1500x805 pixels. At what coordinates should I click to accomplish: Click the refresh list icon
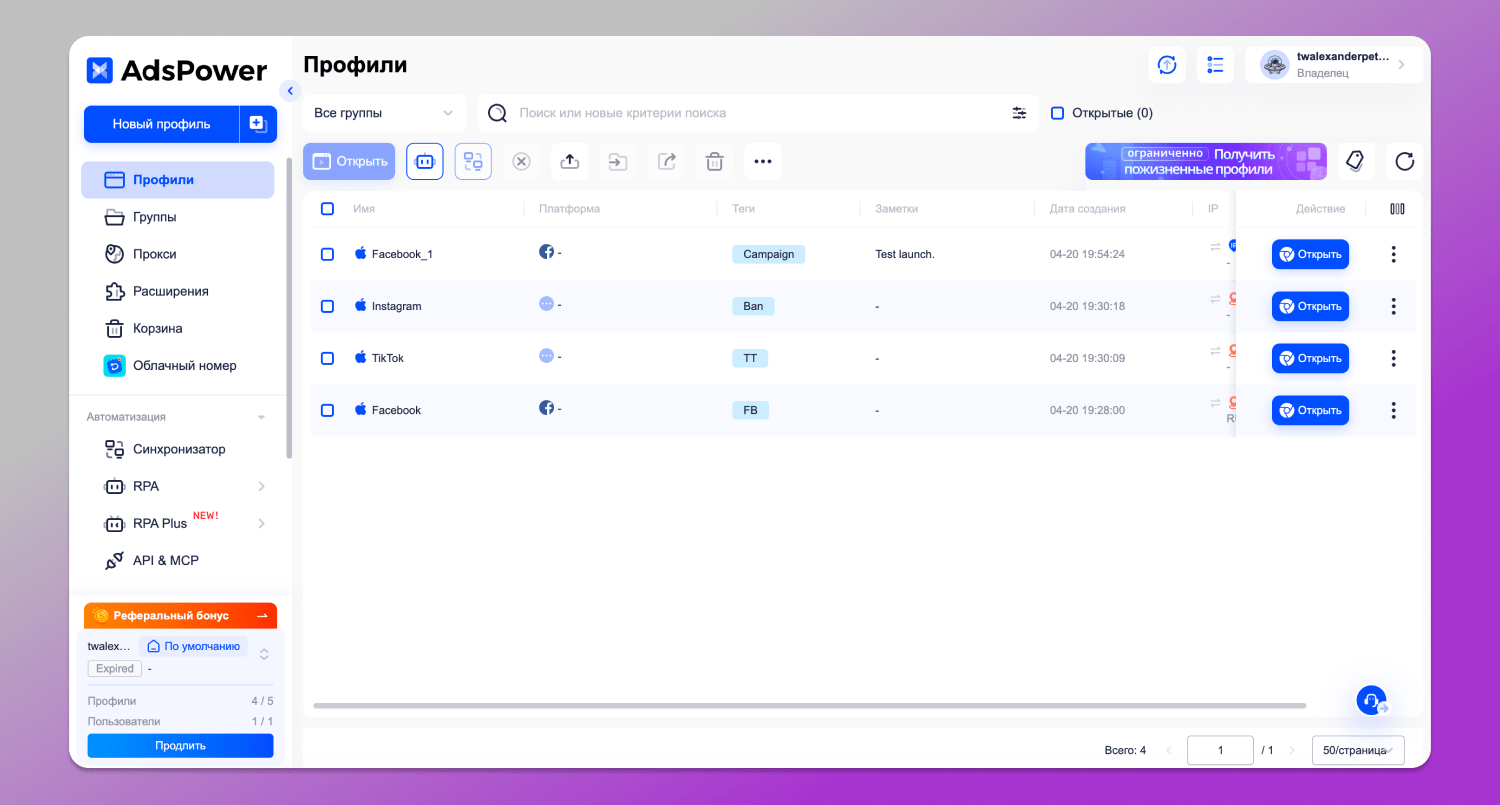pyautogui.click(x=1404, y=161)
